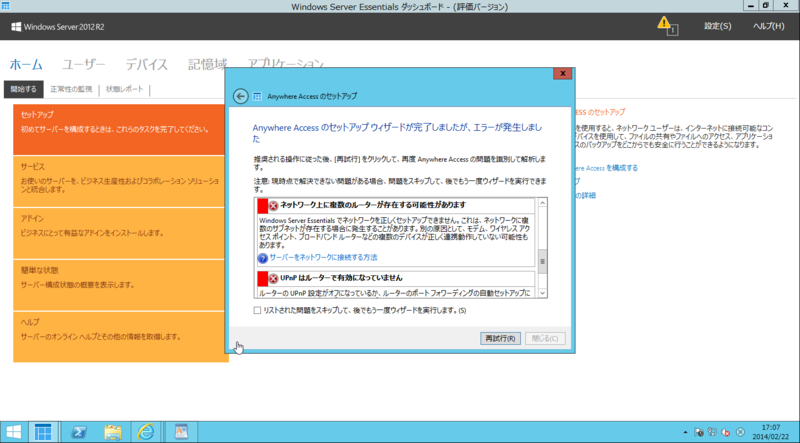Open the ヘルプ(H) help menu

768,26
